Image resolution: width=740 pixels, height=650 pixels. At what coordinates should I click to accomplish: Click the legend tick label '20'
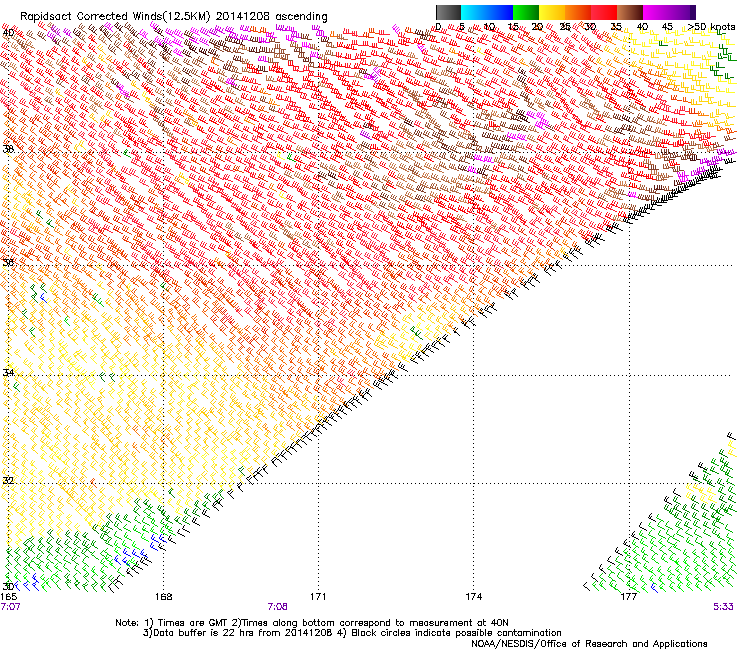coord(537,27)
